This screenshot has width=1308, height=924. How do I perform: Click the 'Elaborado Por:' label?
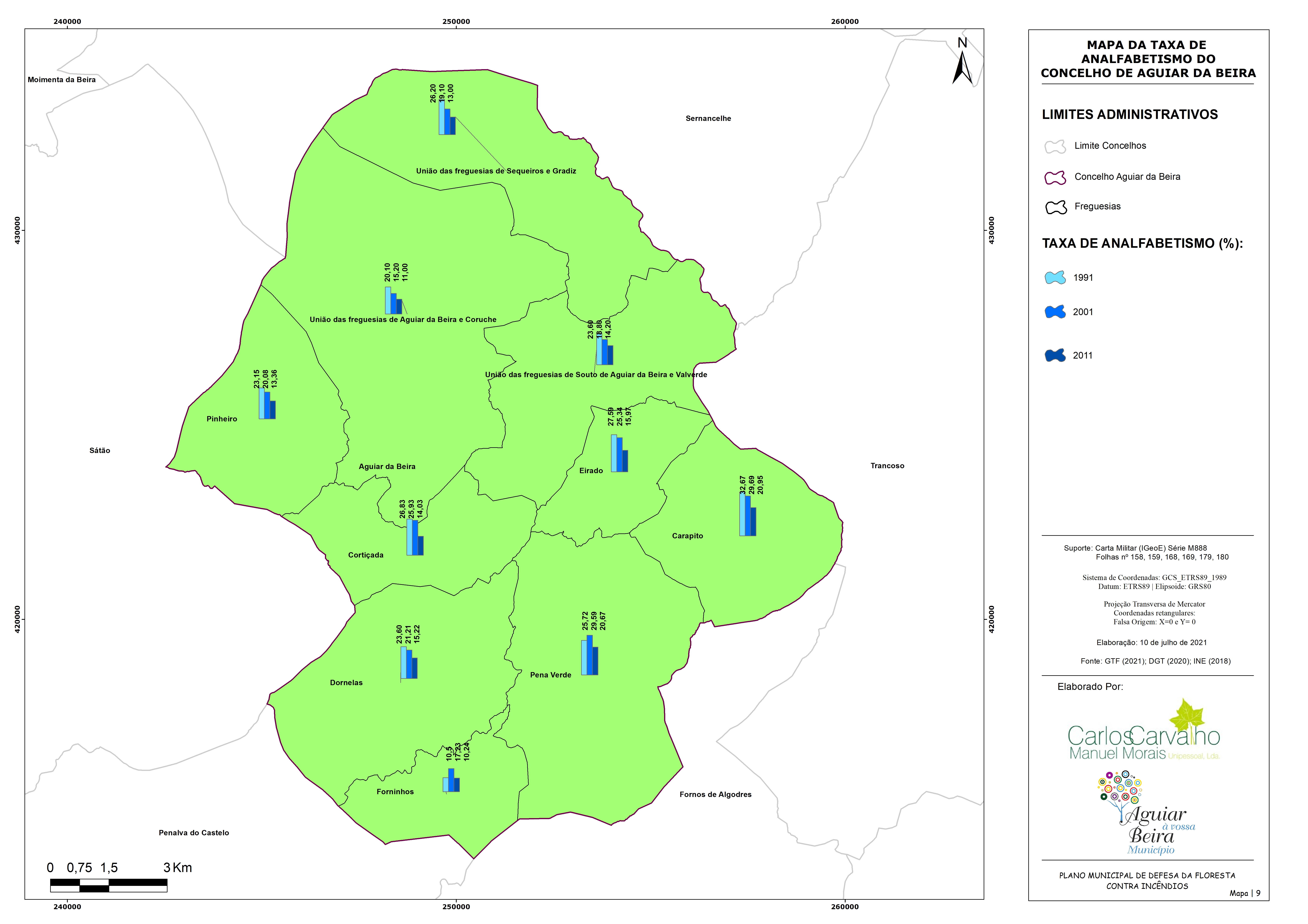click(x=1090, y=687)
